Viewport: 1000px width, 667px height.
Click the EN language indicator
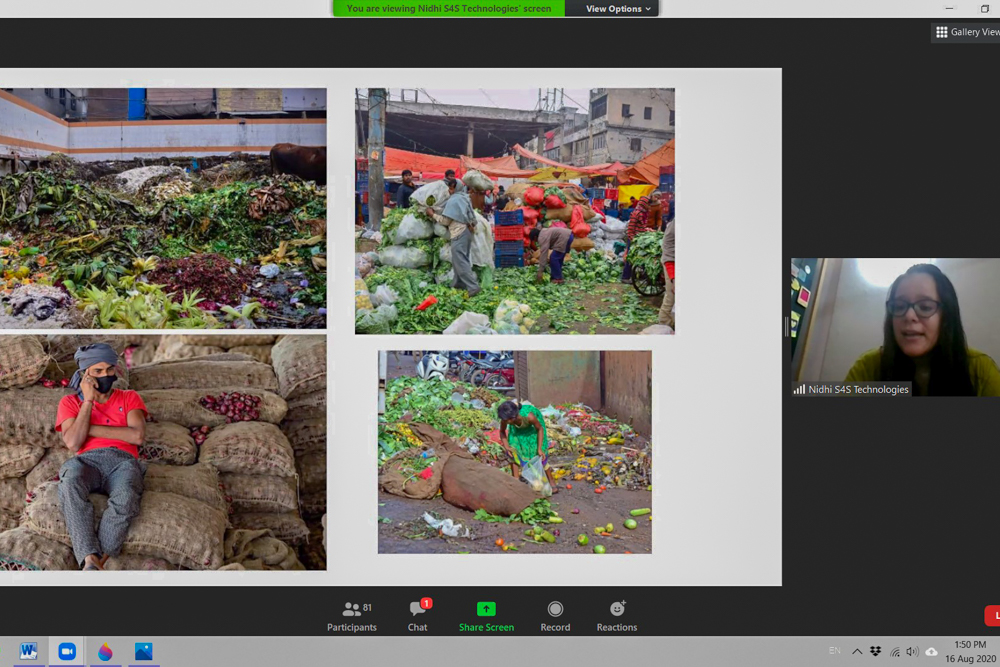pos(835,652)
